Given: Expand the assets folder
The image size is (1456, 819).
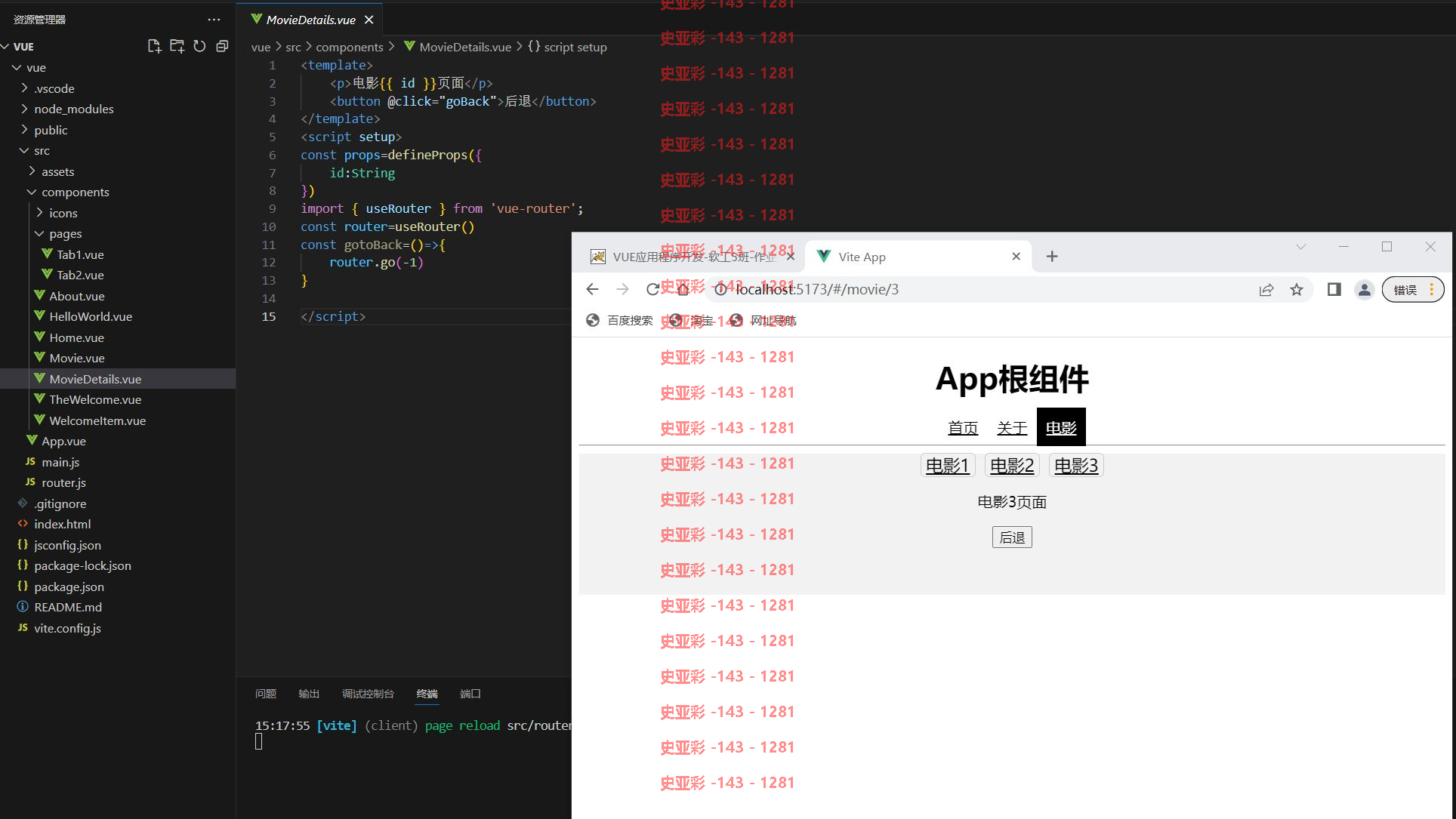Looking at the screenshot, I should tap(118, 171).
